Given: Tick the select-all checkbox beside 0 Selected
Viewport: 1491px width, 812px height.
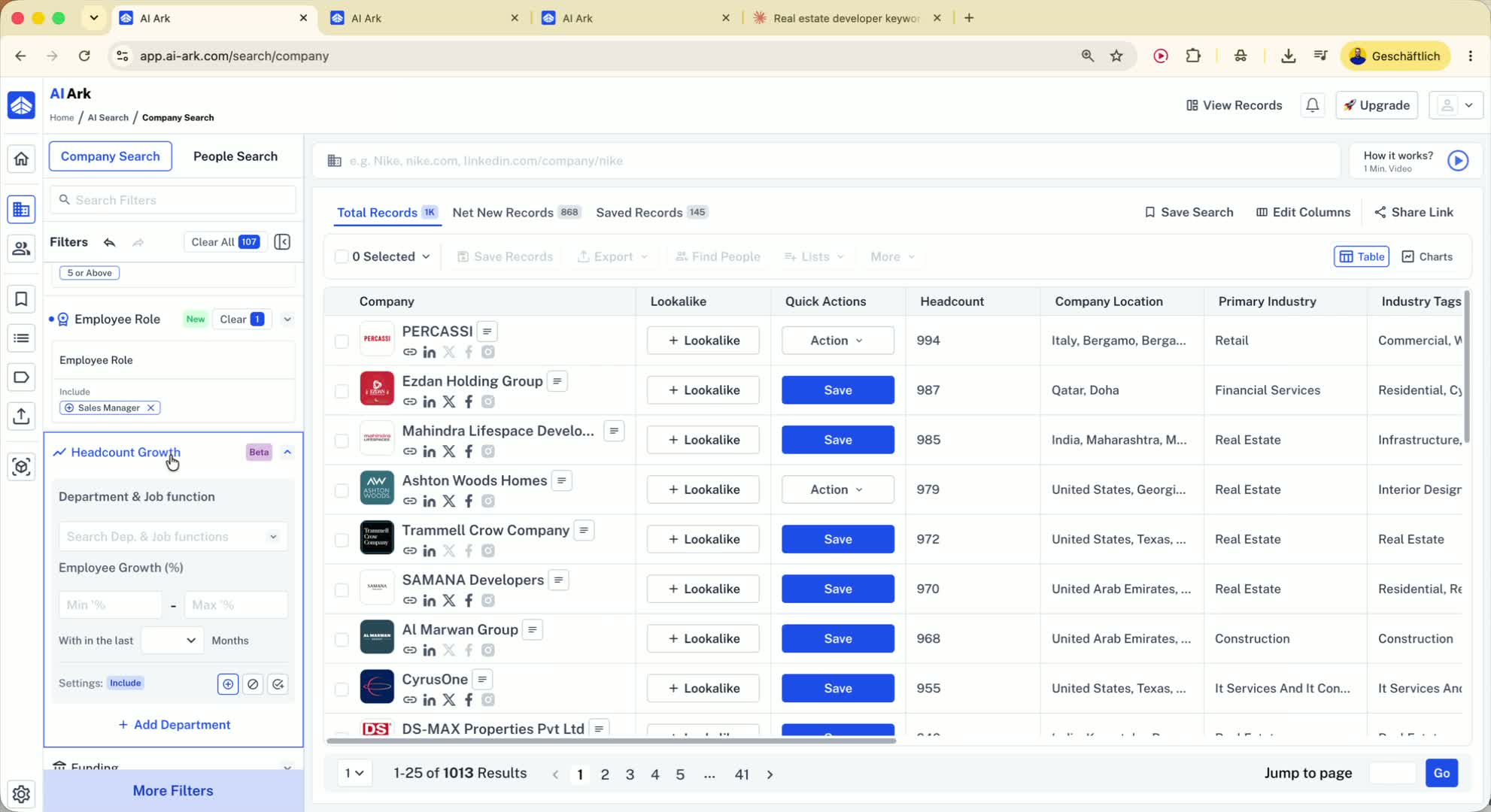Looking at the screenshot, I should coord(342,257).
